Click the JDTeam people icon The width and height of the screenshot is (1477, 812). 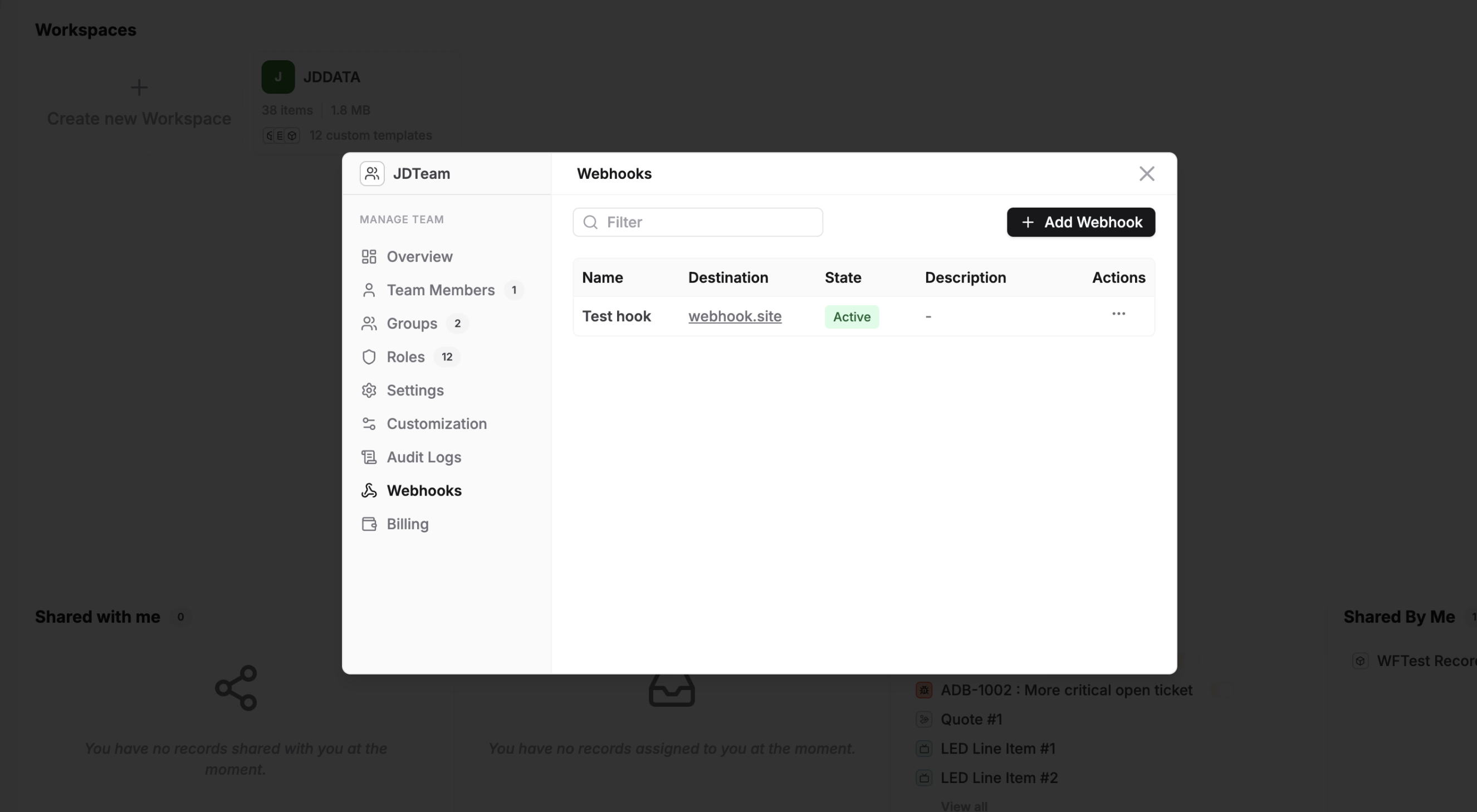pyautogui.click(x=371, y=174)
